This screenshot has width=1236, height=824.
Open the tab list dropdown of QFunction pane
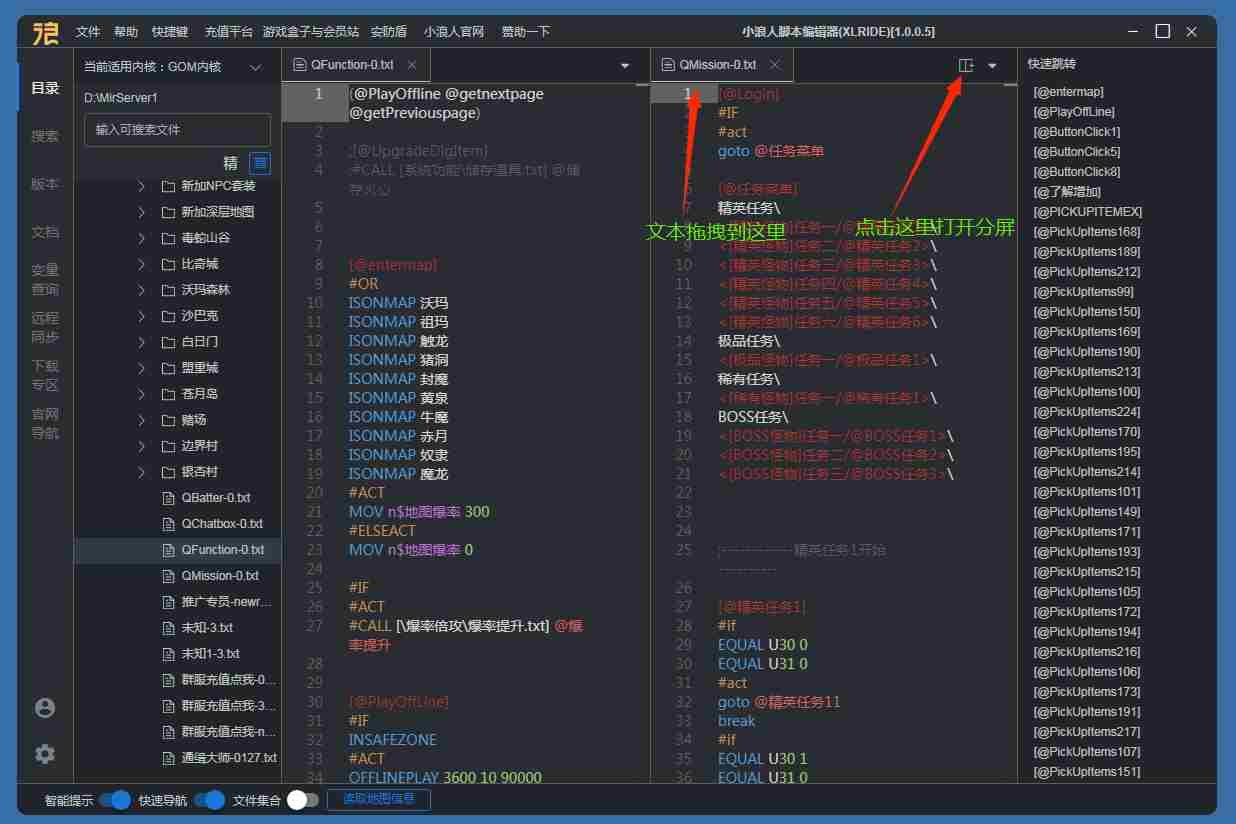[625, 66]
